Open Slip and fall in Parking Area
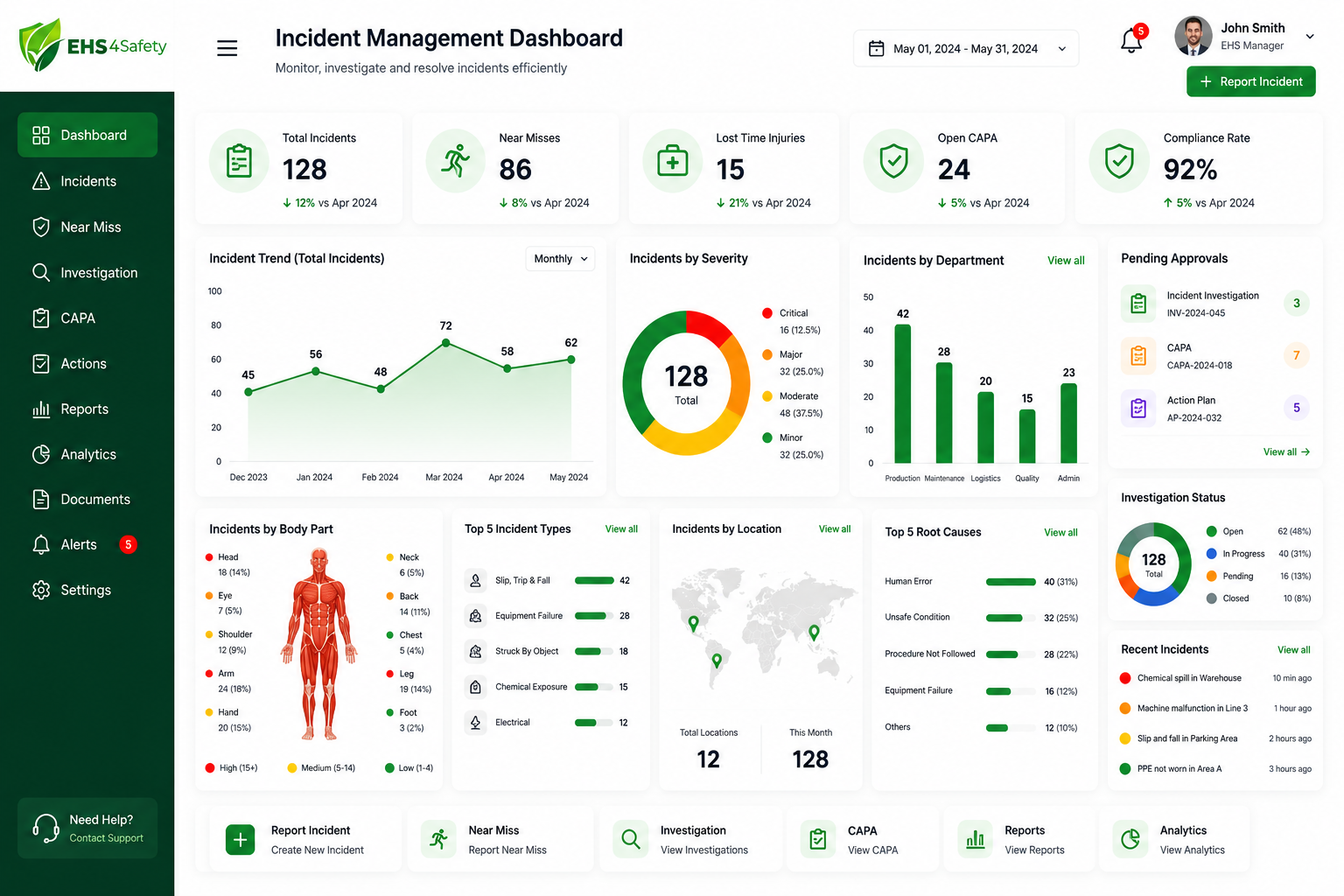 tap(1215, 738)
